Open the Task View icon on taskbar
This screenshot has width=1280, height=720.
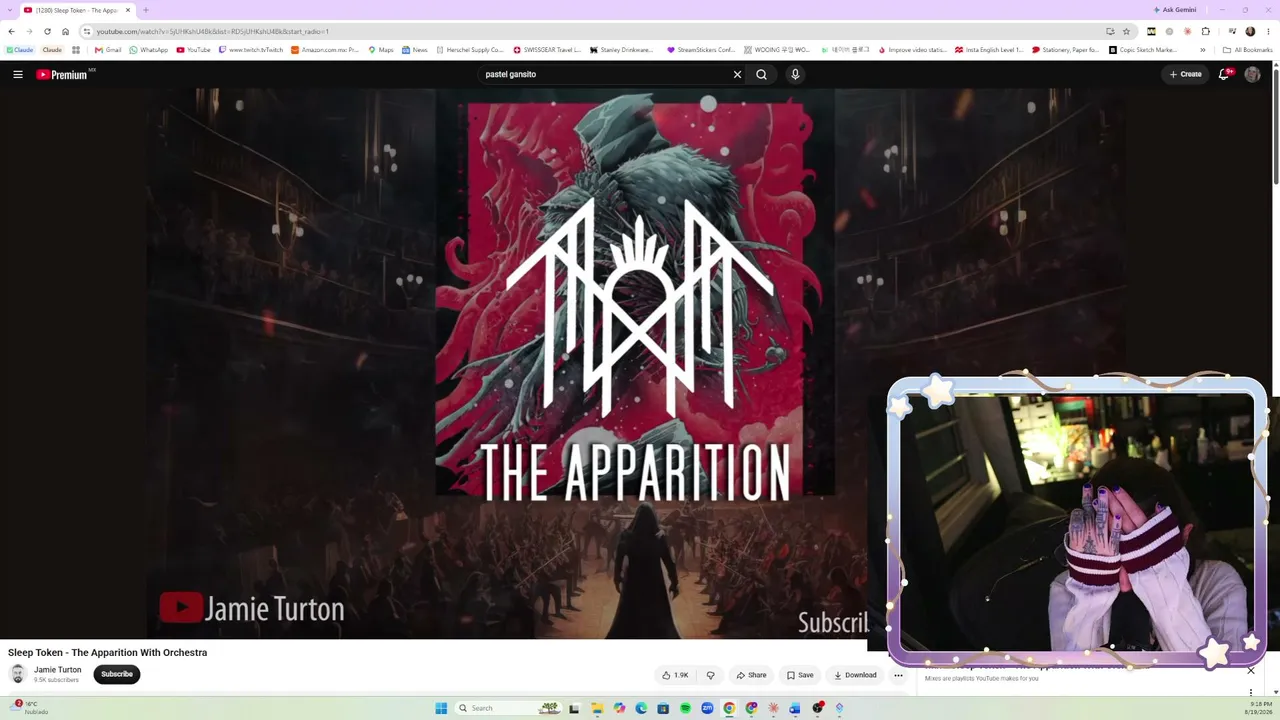coord(574,708)
